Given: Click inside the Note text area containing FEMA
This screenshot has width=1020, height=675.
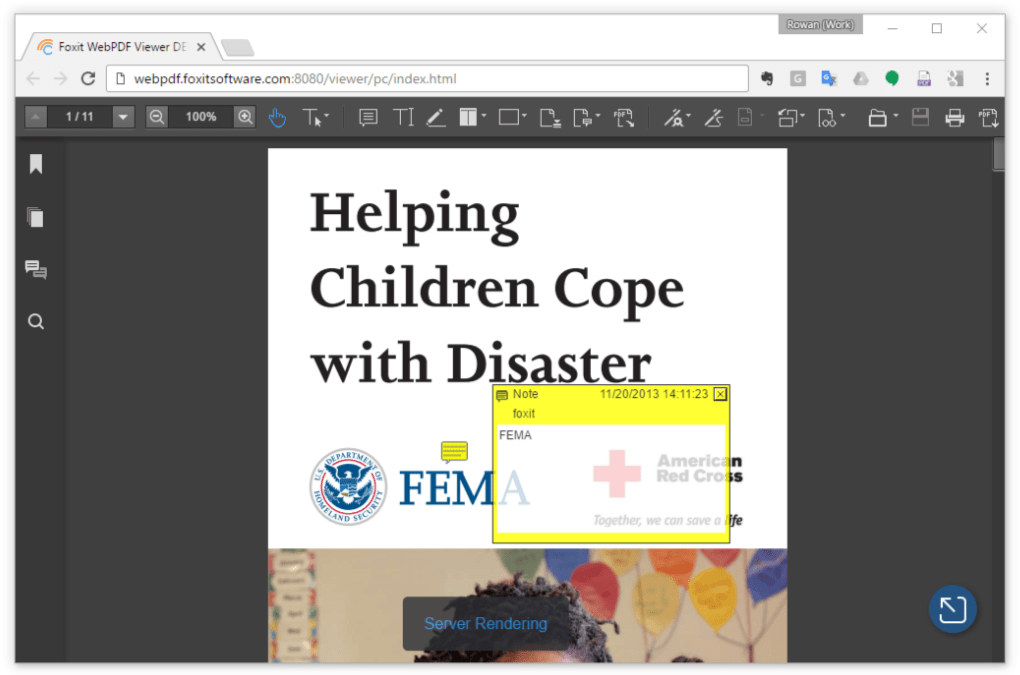Looking at the screenshot, I should click(611, 479).
